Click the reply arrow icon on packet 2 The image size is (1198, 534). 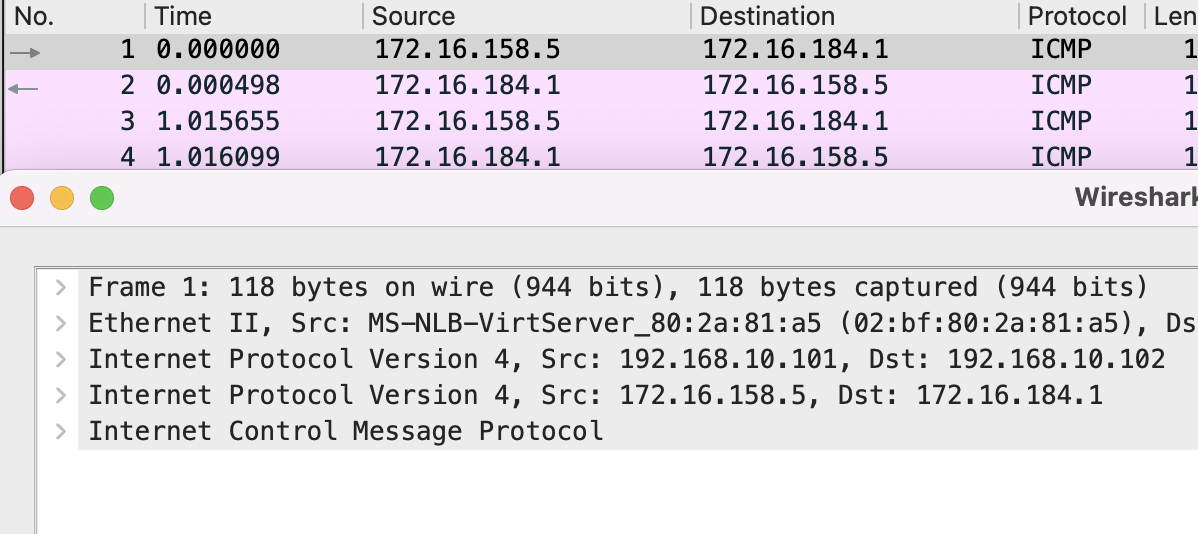pos(23,88)
